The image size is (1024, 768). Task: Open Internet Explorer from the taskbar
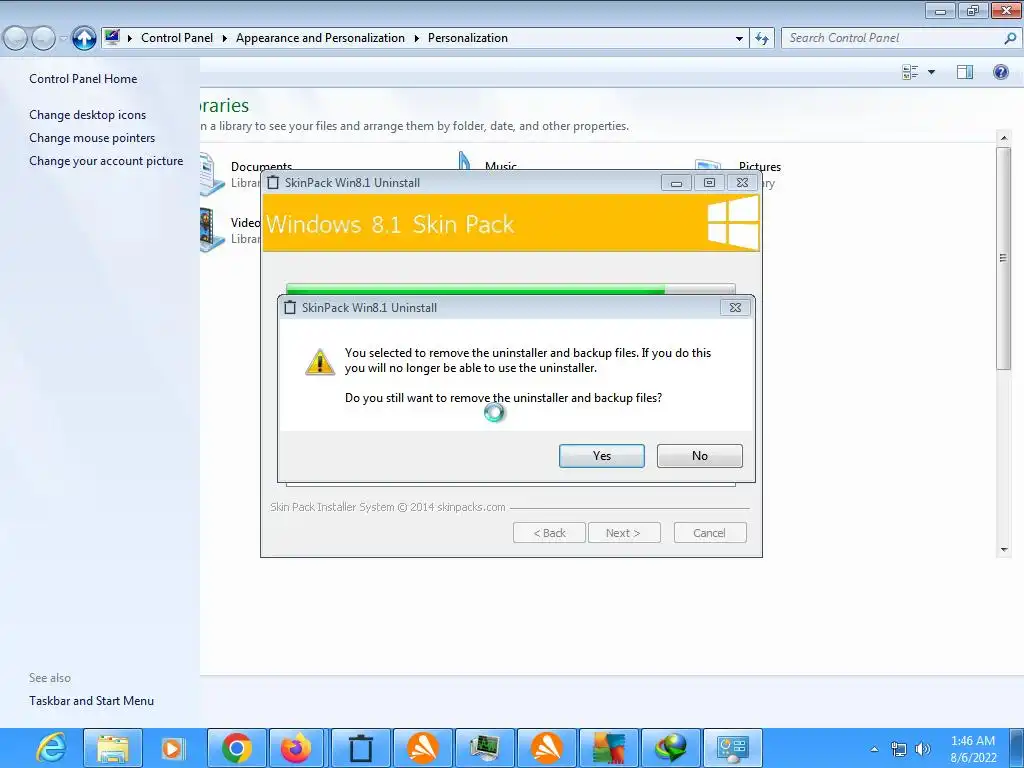click(50, 748)
